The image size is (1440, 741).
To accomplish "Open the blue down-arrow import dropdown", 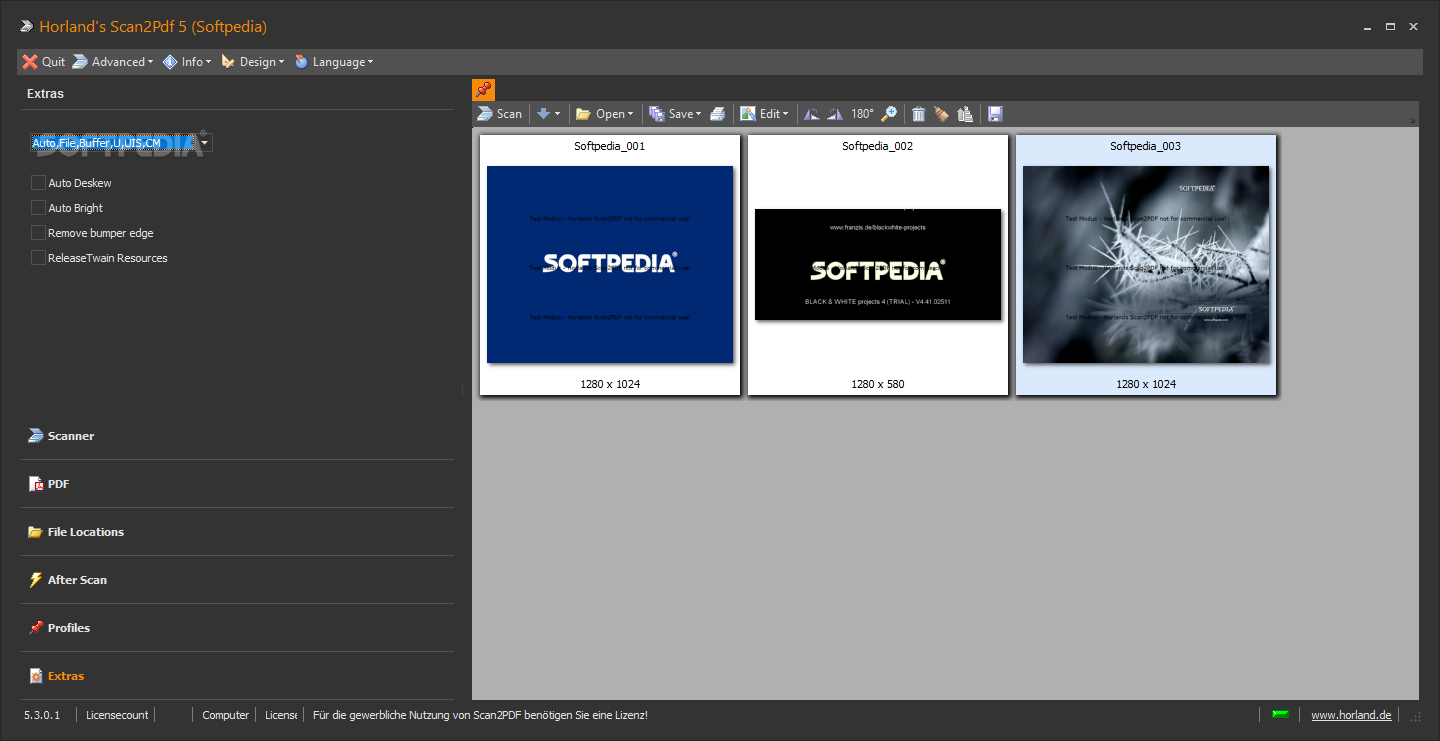I will click(548, 114).
